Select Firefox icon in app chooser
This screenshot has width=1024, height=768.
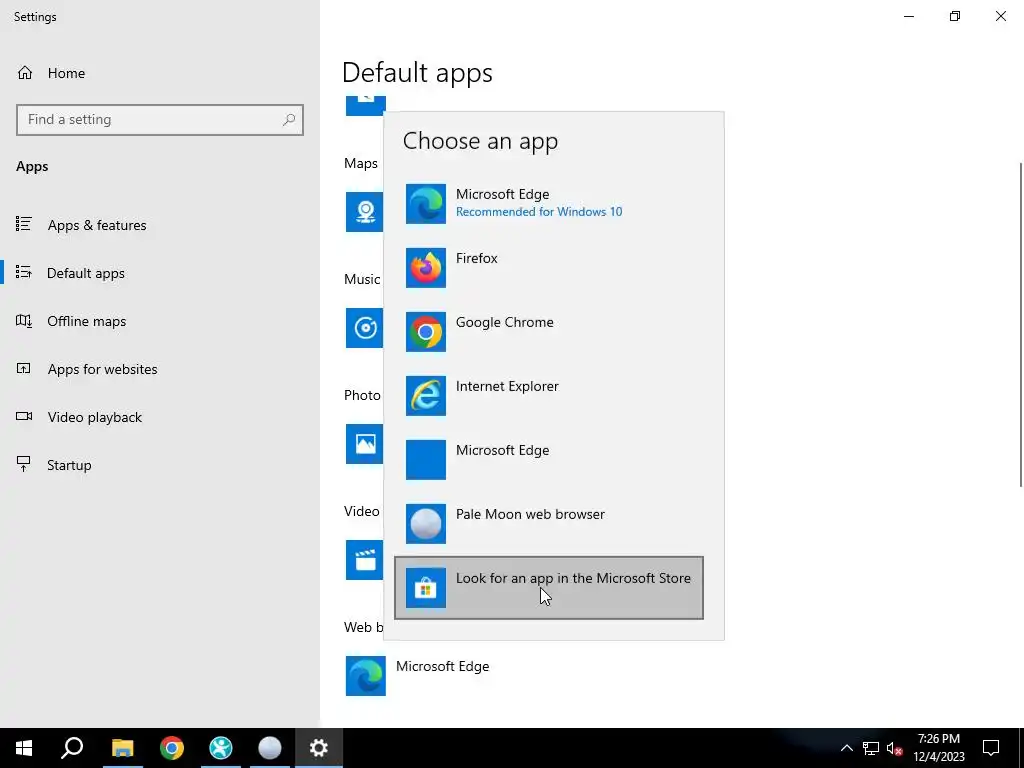[x=426, y=268]
